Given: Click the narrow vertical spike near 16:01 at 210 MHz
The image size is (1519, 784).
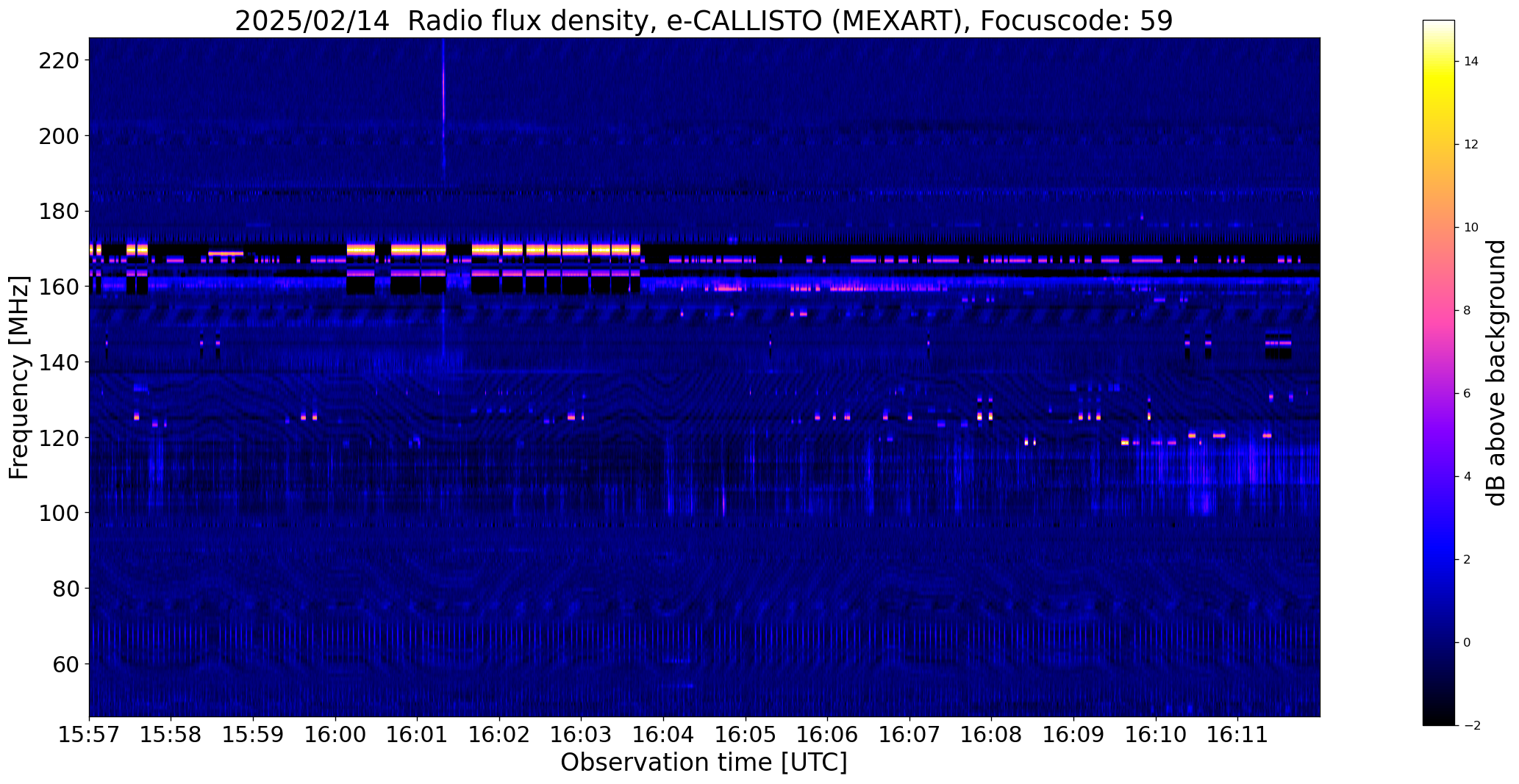Looking at the screenshot, I should pyautogui.click(x=443, y=98).
